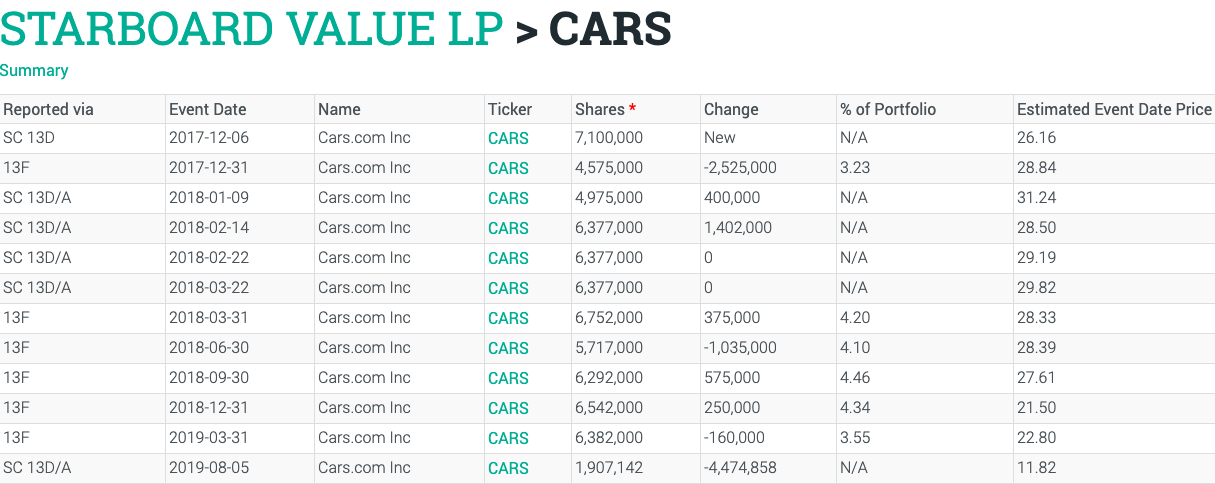Open CARS ticker in the 2017-12-31 row
The image size is (1215, 484).
point(508,168)
